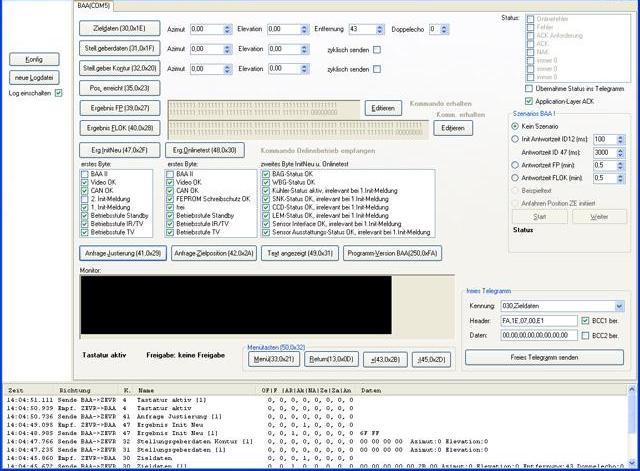
Task: Click the Zieldaten Elevation spinner arrows
Action: pyautogui.click(x=304, y=29)
